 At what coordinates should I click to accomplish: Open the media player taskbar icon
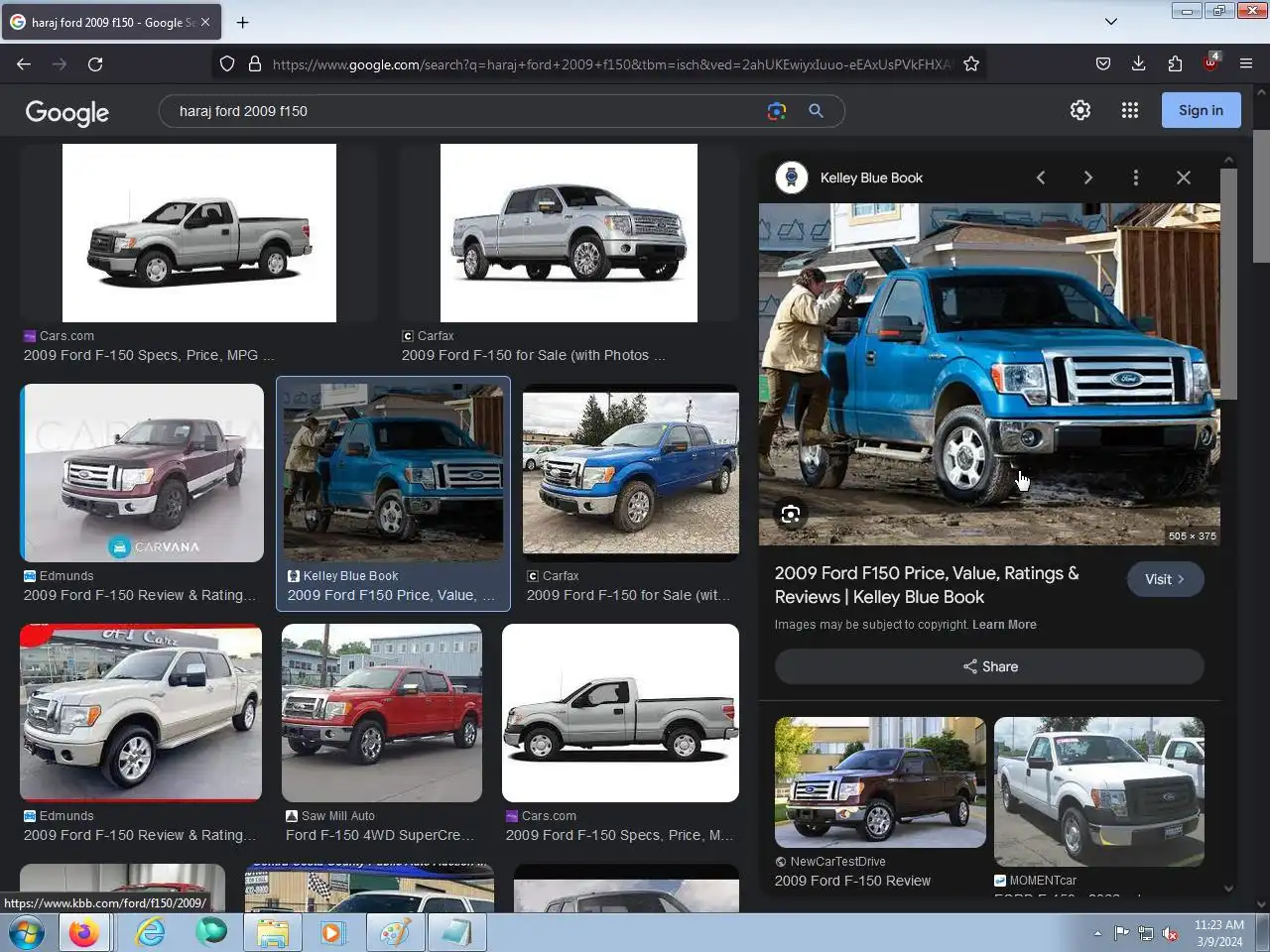(x=331, y=933)
